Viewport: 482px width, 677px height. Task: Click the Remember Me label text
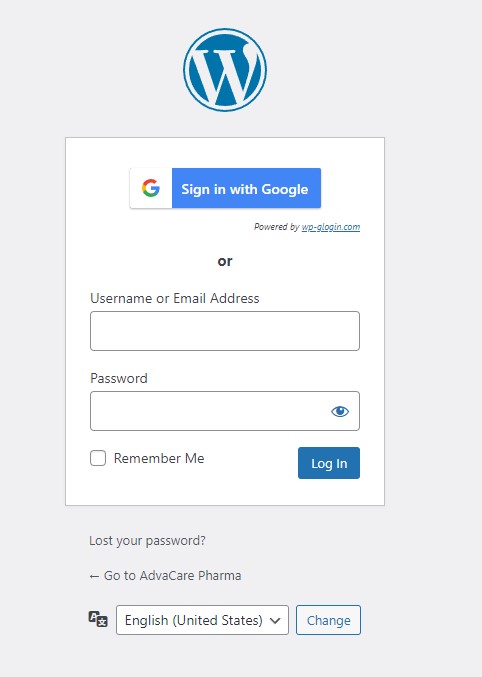tap(159, 458)
